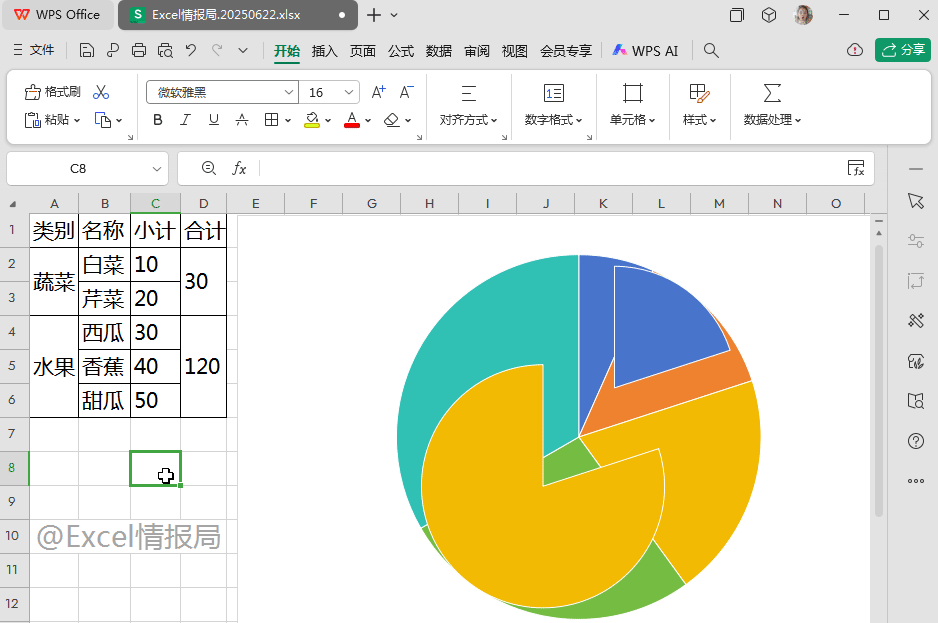The image size is (938, 623).
Task: Switch to the 视图 tab
Action: point(515,51)
